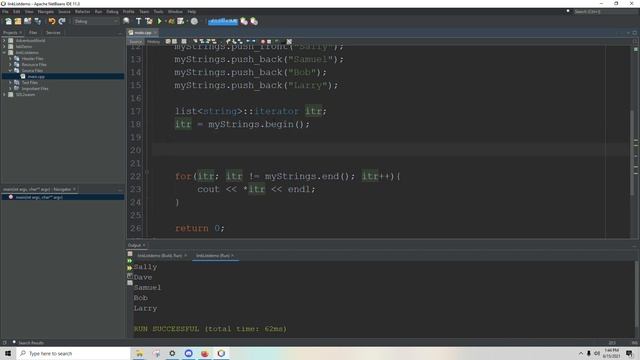This screenshot has height=360, width=640.
Task: Open the File menu
Action: (x=5, y=11)
